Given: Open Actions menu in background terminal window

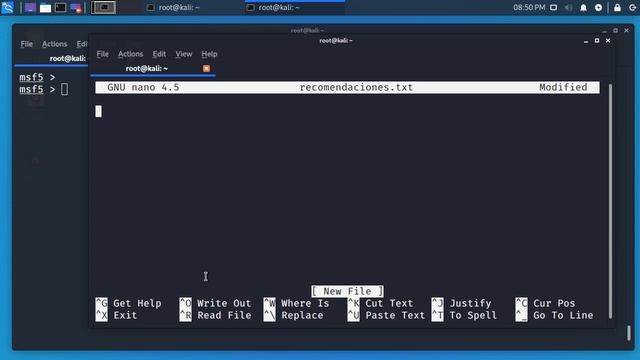Looking at the screenshot, I should click(x=54, y=44).
